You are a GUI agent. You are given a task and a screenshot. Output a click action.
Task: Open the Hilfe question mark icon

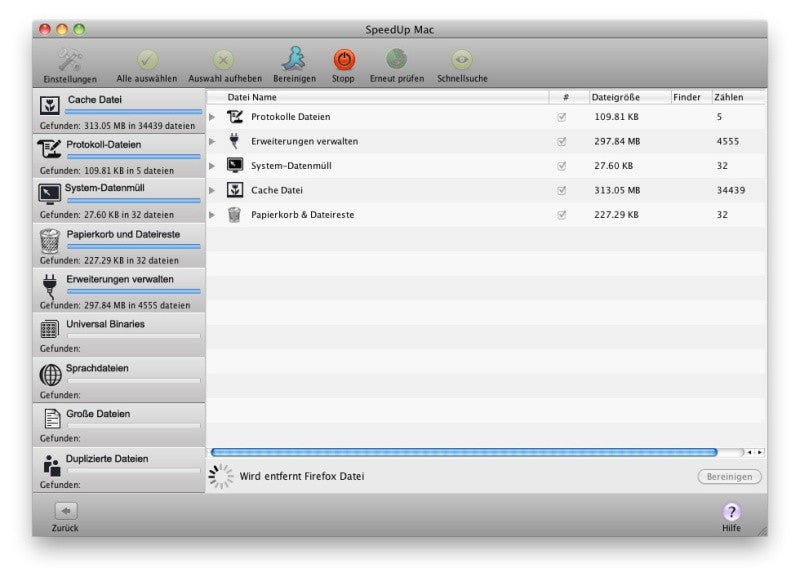732,511
